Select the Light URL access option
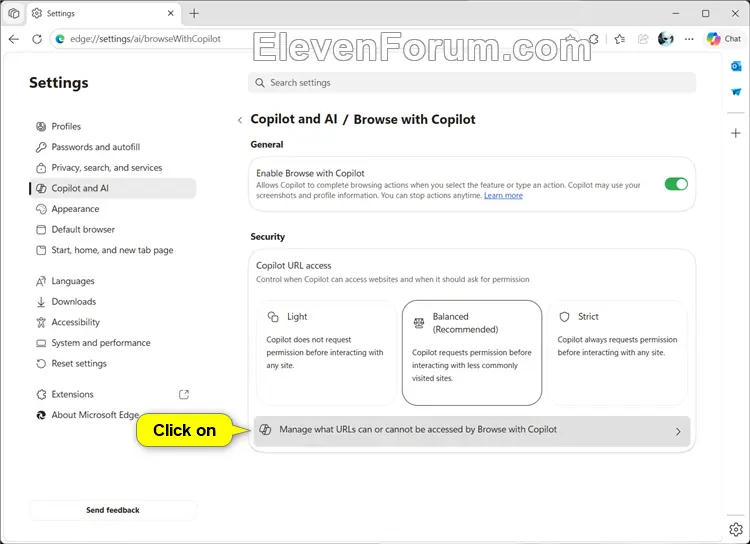The width and height of the screenshot is (750, 544). [326, 353]
